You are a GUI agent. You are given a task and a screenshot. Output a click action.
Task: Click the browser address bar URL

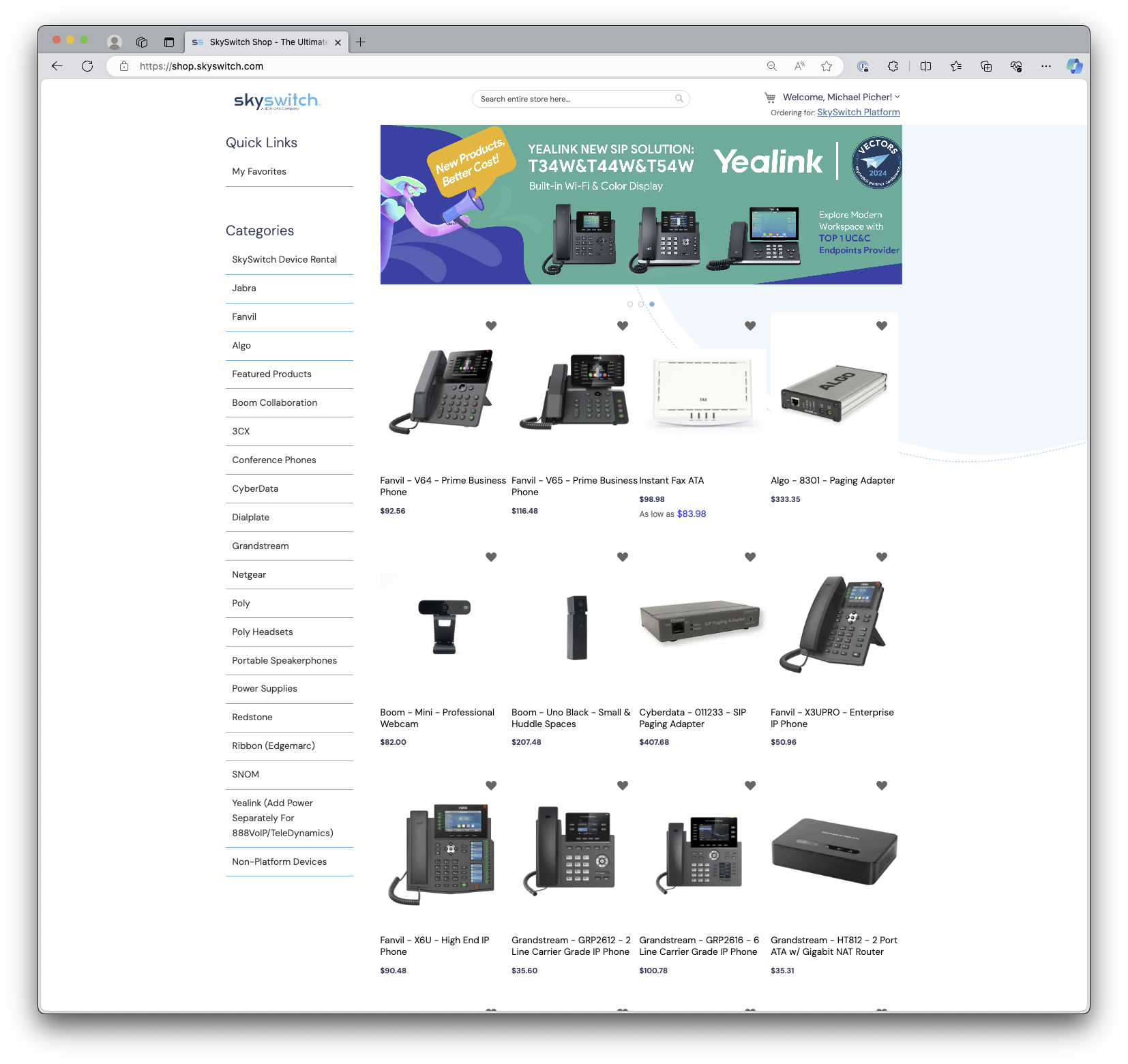point(201,66)
